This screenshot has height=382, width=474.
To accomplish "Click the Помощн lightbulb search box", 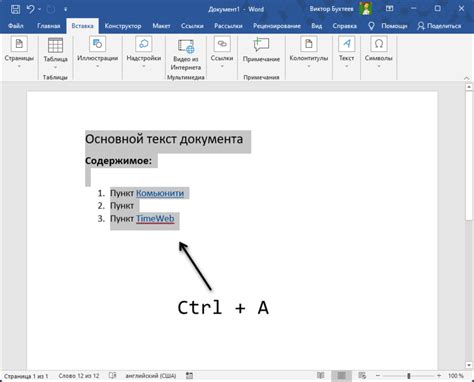I will (388, 26).
